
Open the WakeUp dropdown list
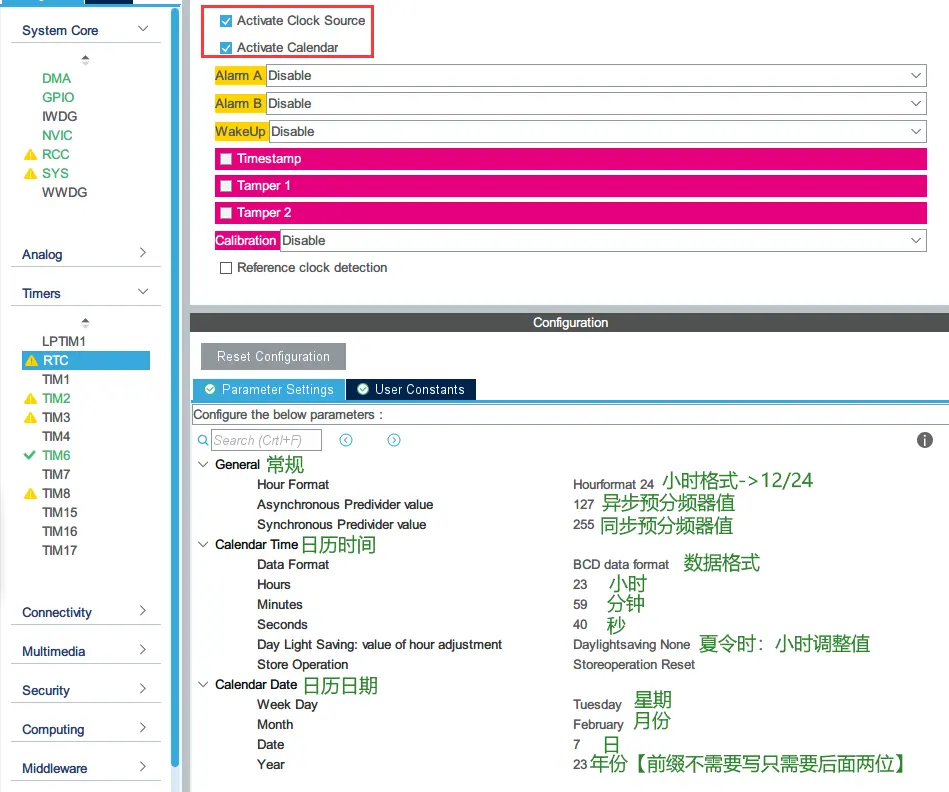click(x=597, y=132)
